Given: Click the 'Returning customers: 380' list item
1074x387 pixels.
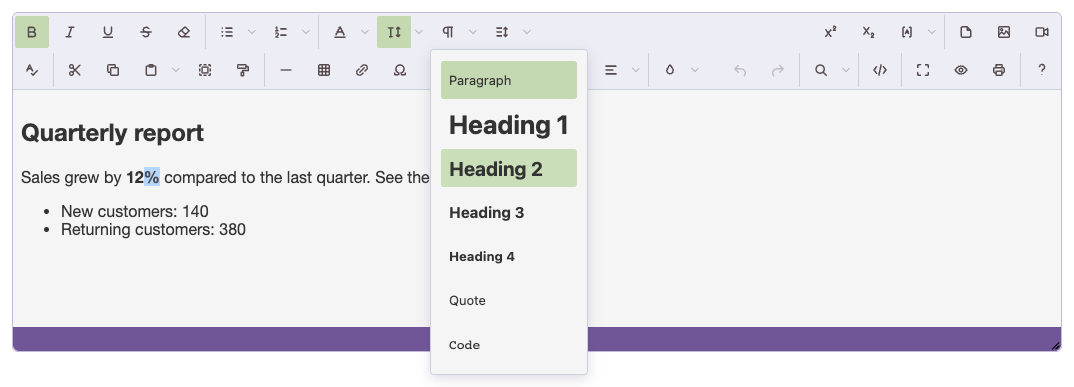Looking at the screenshot, I should 153,229.
